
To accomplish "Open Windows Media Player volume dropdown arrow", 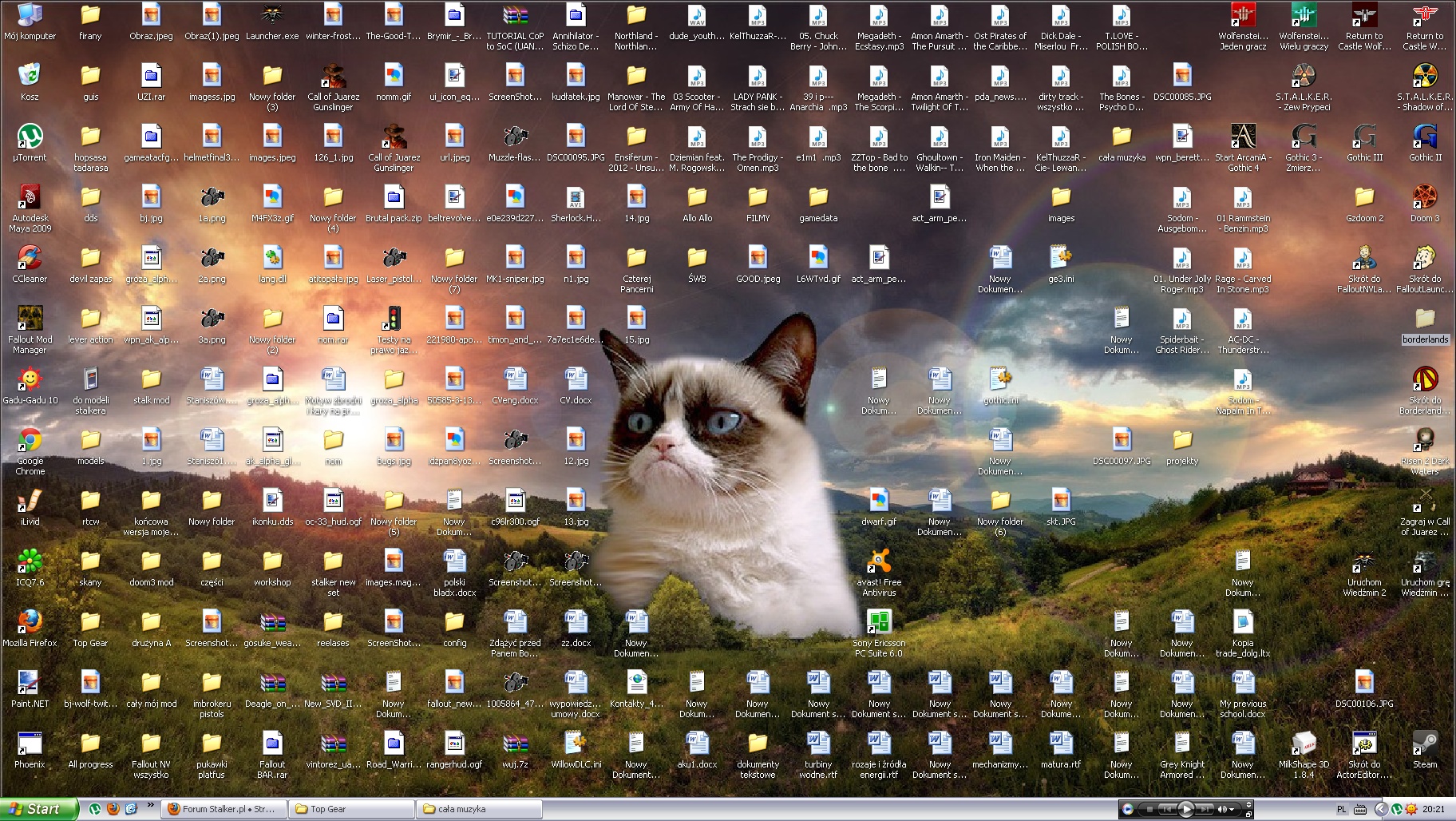I will tap(1232, 809).
